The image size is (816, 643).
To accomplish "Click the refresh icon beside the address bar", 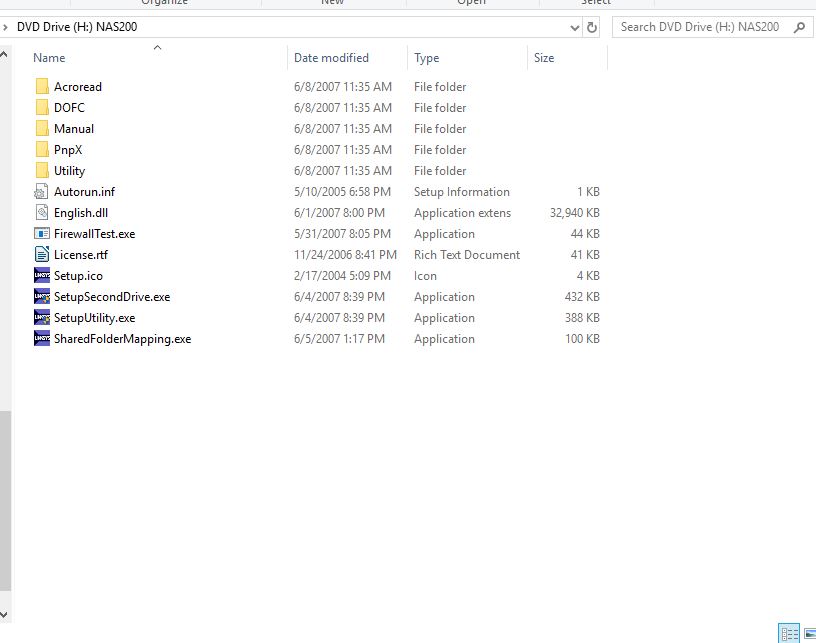I will coord(592,28).
